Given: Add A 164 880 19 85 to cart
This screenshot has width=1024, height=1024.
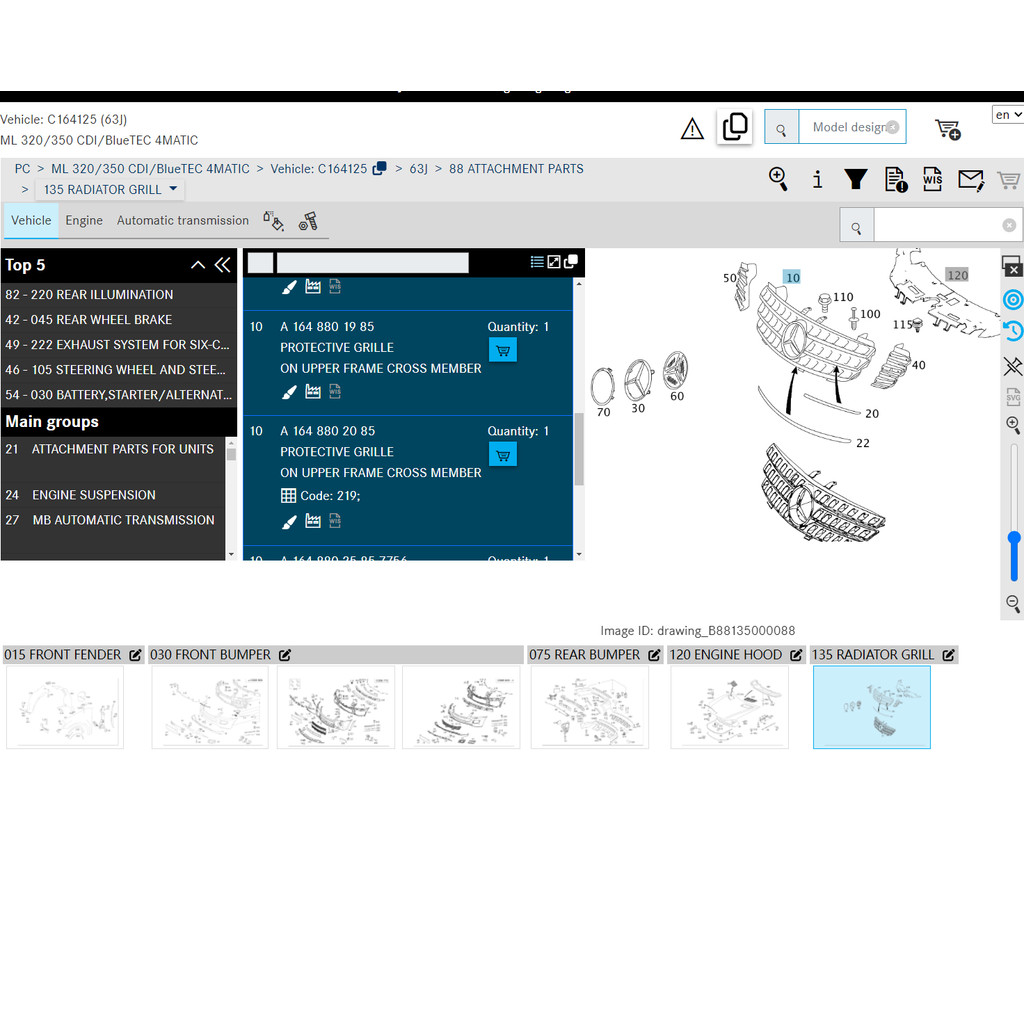Looking at the screenshot, I should [x=503, y=350].
